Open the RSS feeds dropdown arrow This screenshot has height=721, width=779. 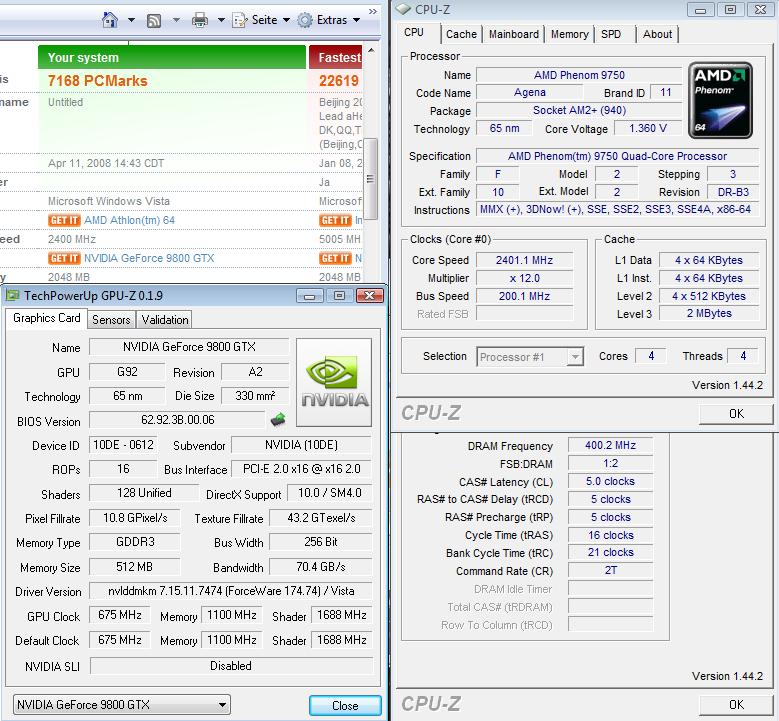click(176, 20)
